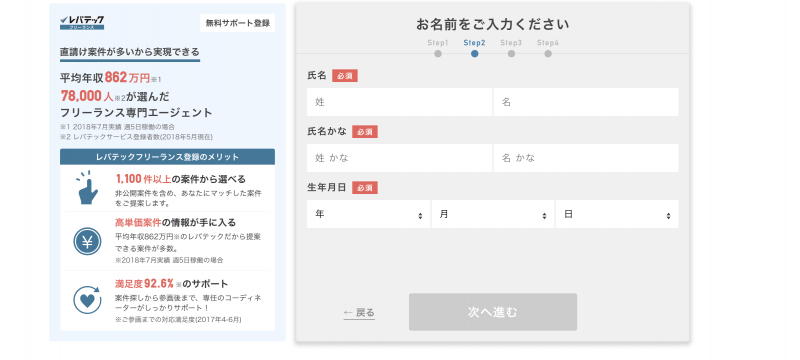Viewport: 800px width, 360px height.
Task: Click the レバテックフリーランス登録のメリット header
Action: click(167, 157)
